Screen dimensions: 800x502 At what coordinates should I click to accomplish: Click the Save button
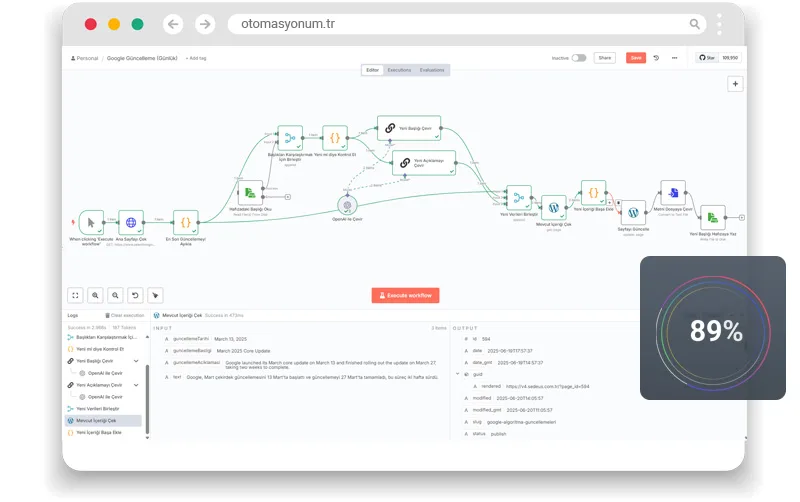(636, 58)
